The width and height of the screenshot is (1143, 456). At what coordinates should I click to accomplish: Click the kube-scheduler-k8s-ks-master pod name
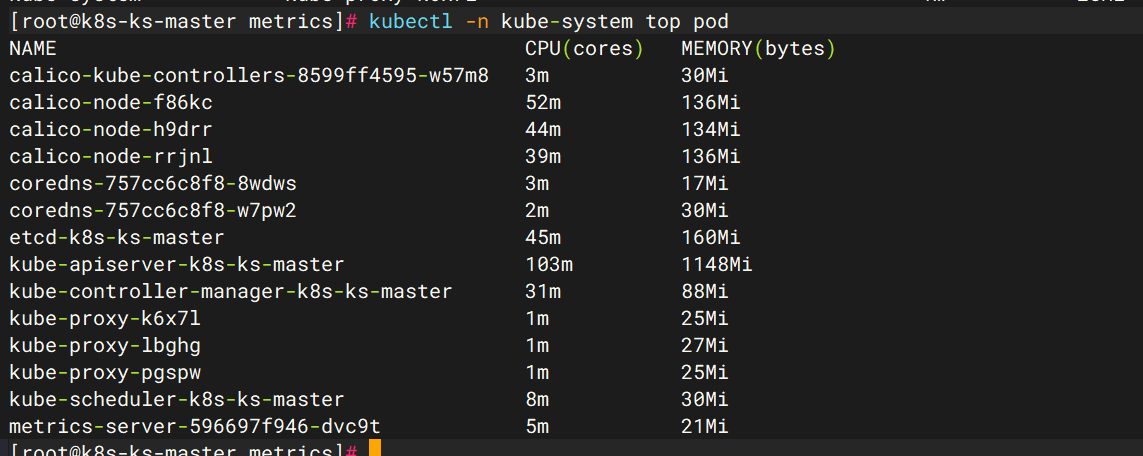[177, 399]
